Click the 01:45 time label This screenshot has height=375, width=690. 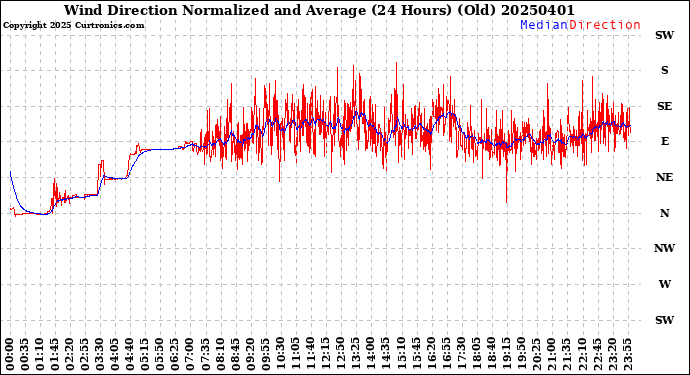[x=55, y=354]
